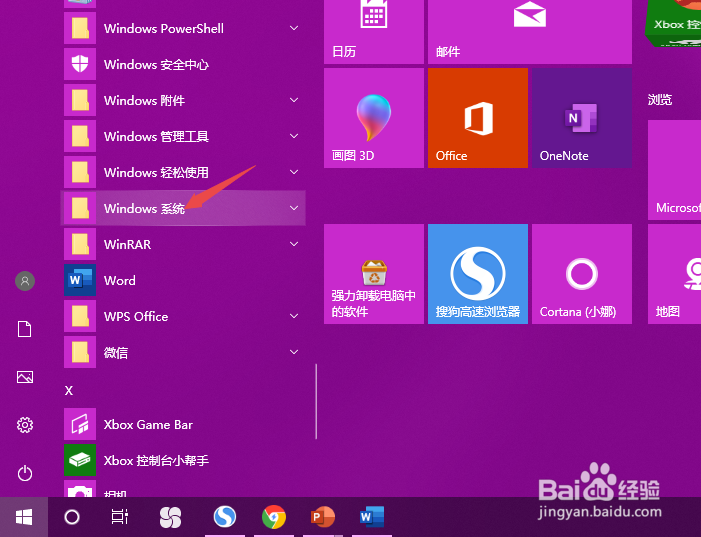Click the app list scrollbar
701x537 pixels.
(x=316, y=401)
